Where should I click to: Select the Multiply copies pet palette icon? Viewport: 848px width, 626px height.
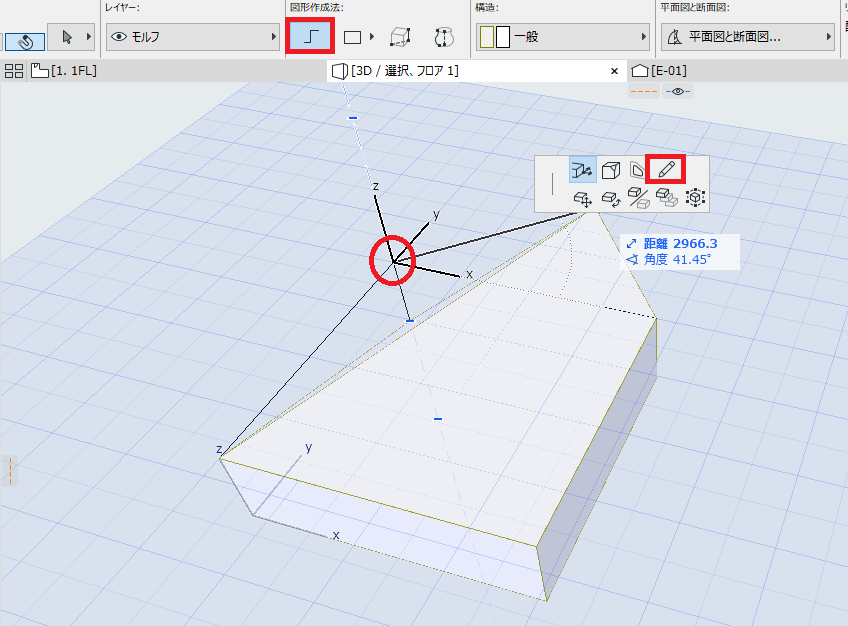coord(667,197)
